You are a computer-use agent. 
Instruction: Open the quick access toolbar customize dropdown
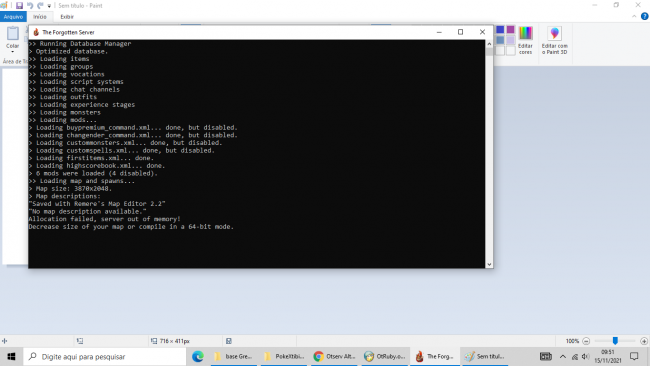pos(49,6)
